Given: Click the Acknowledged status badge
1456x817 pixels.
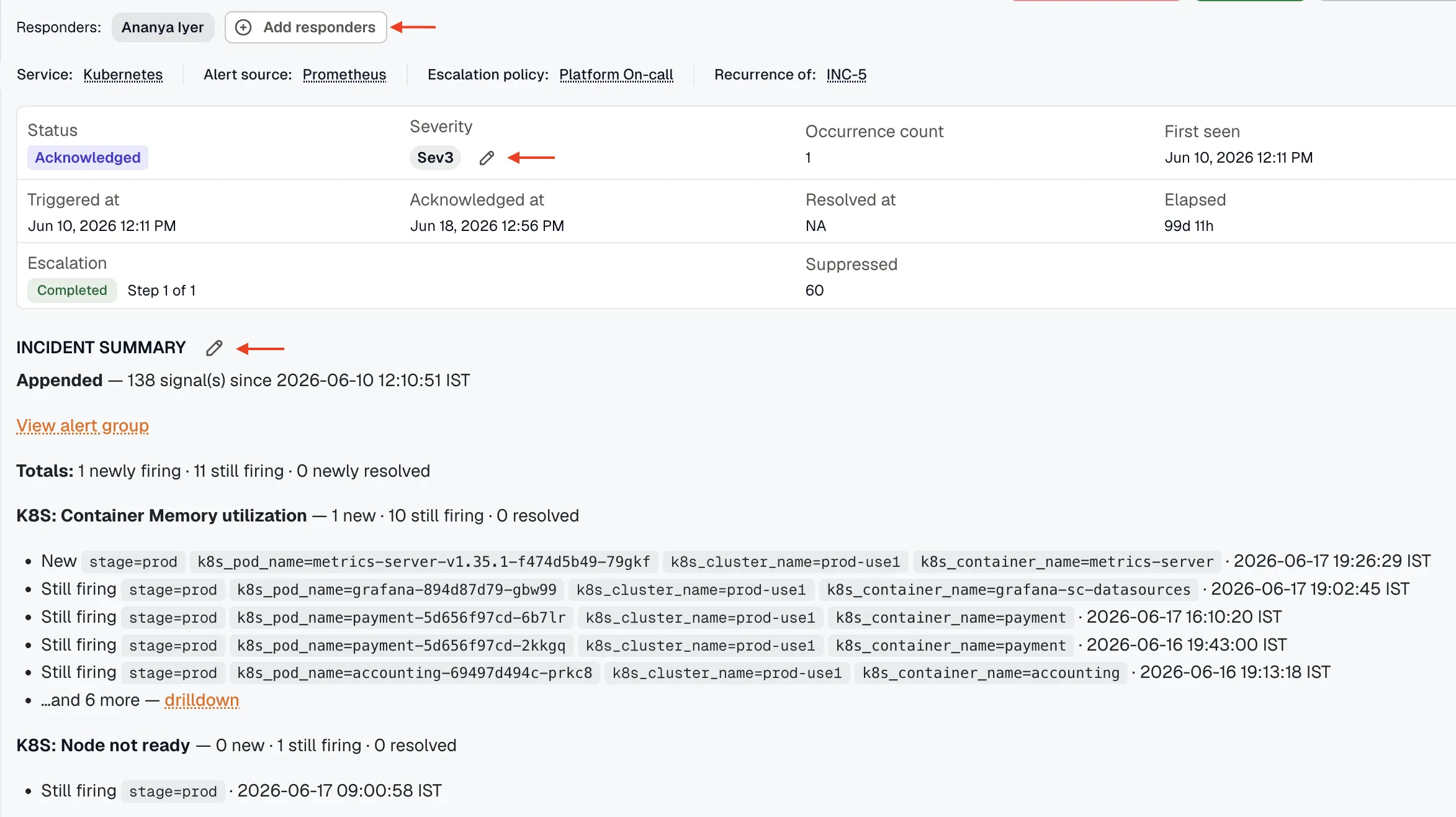Looking at the screenshot, I should (88, 158).
